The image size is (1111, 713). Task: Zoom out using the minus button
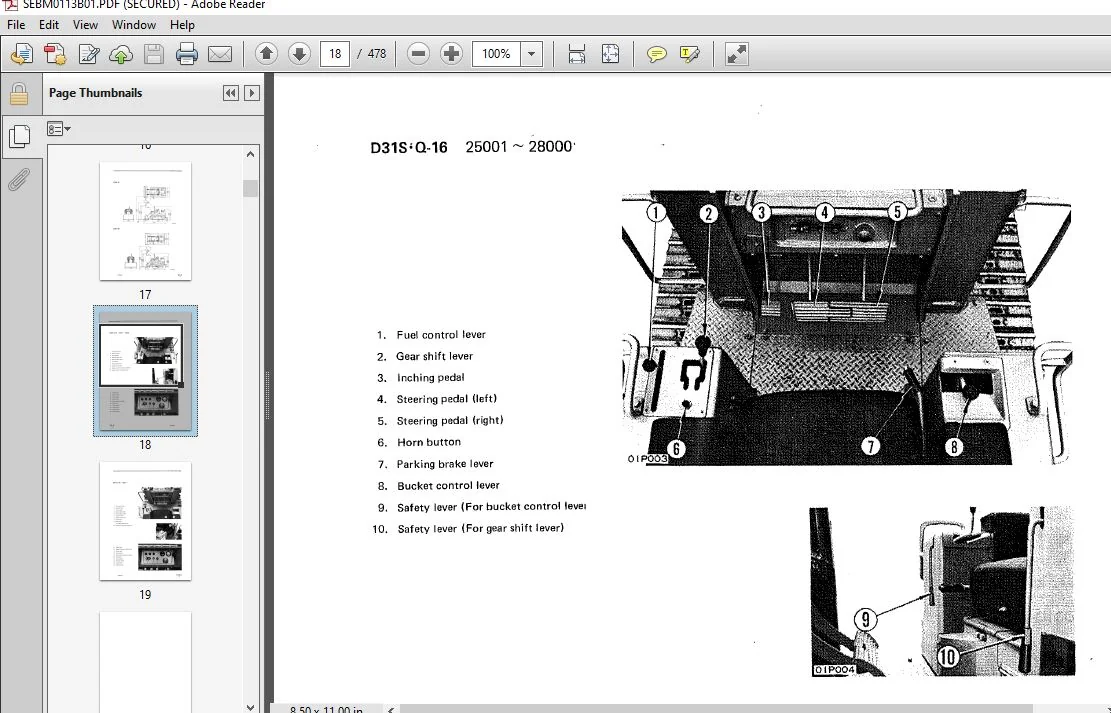point(418,54)
